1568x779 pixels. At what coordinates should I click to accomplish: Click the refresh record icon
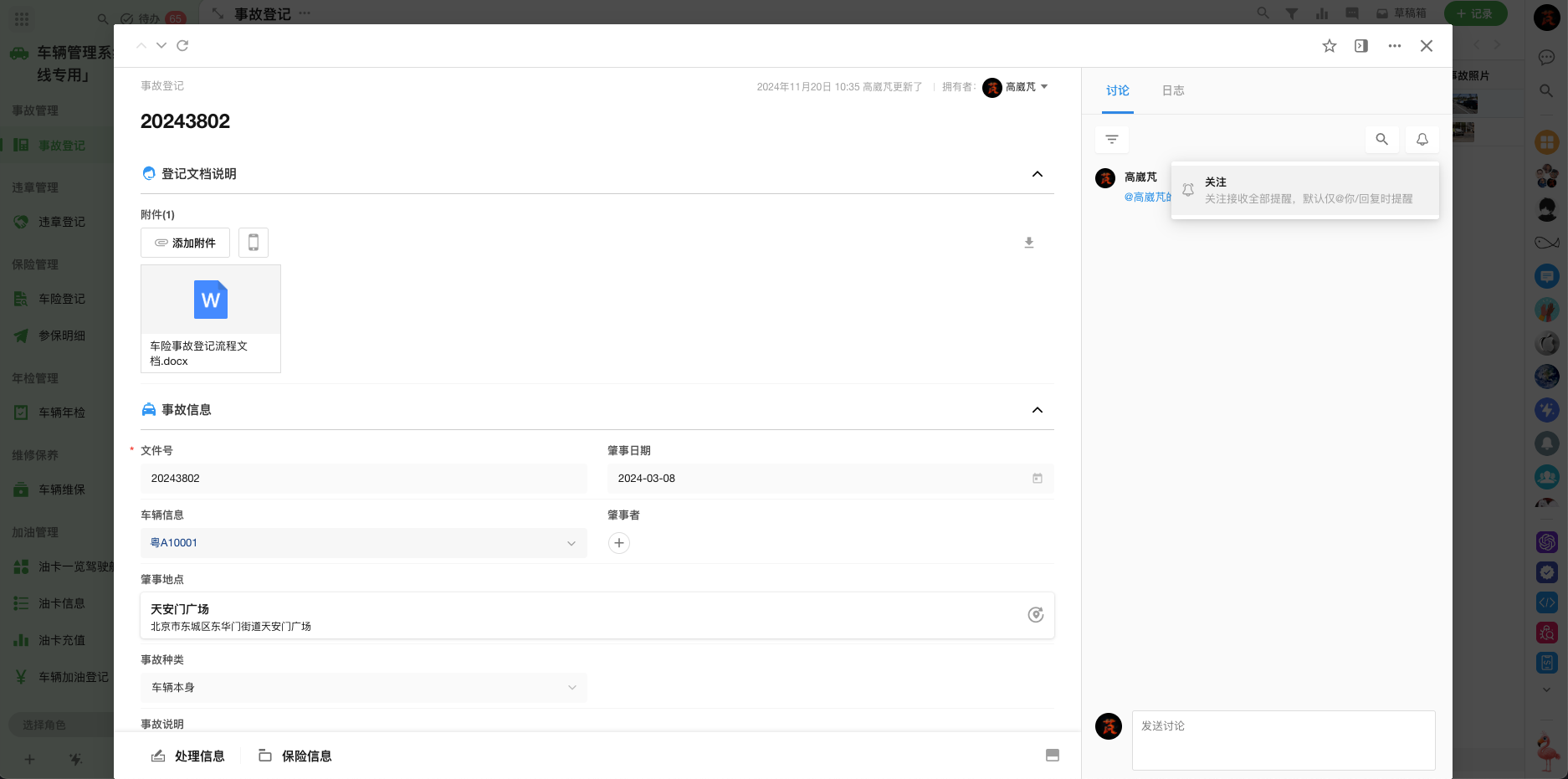coord(182,46)
